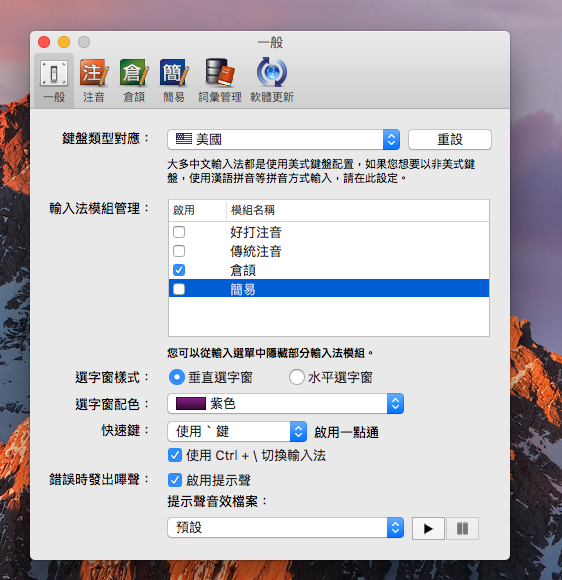
Task: Select the 傳統注音 row text
Action: 256,251
